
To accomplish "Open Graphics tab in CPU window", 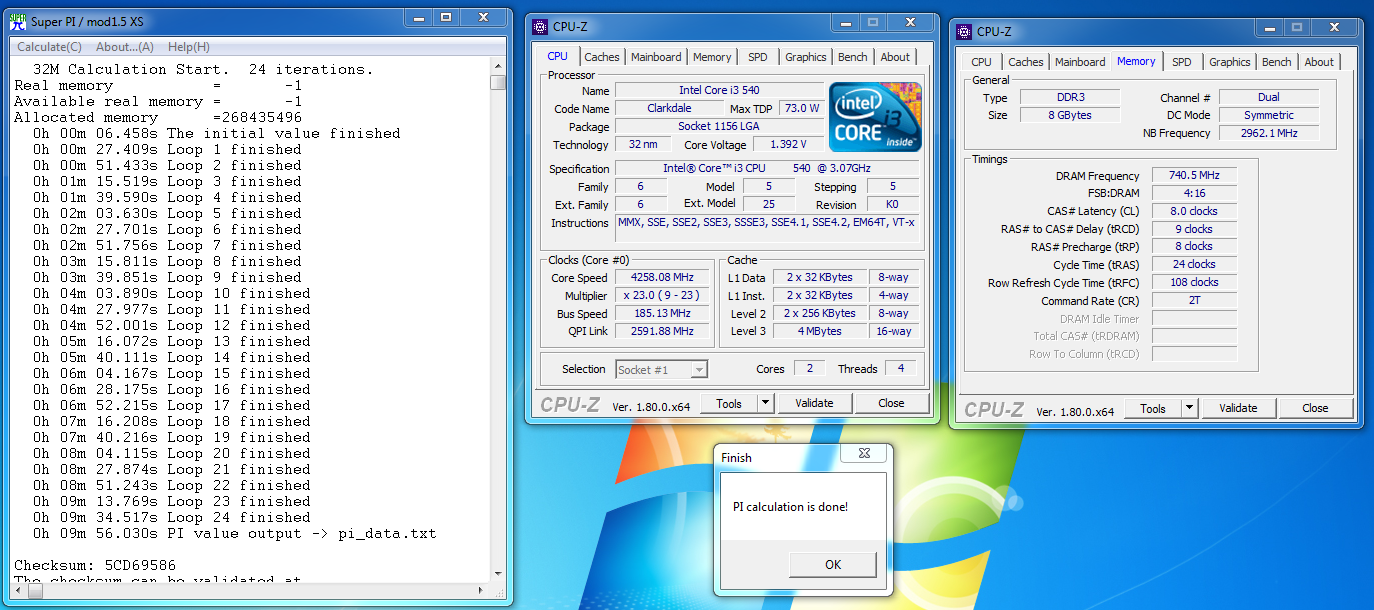I will coord(806,57).
